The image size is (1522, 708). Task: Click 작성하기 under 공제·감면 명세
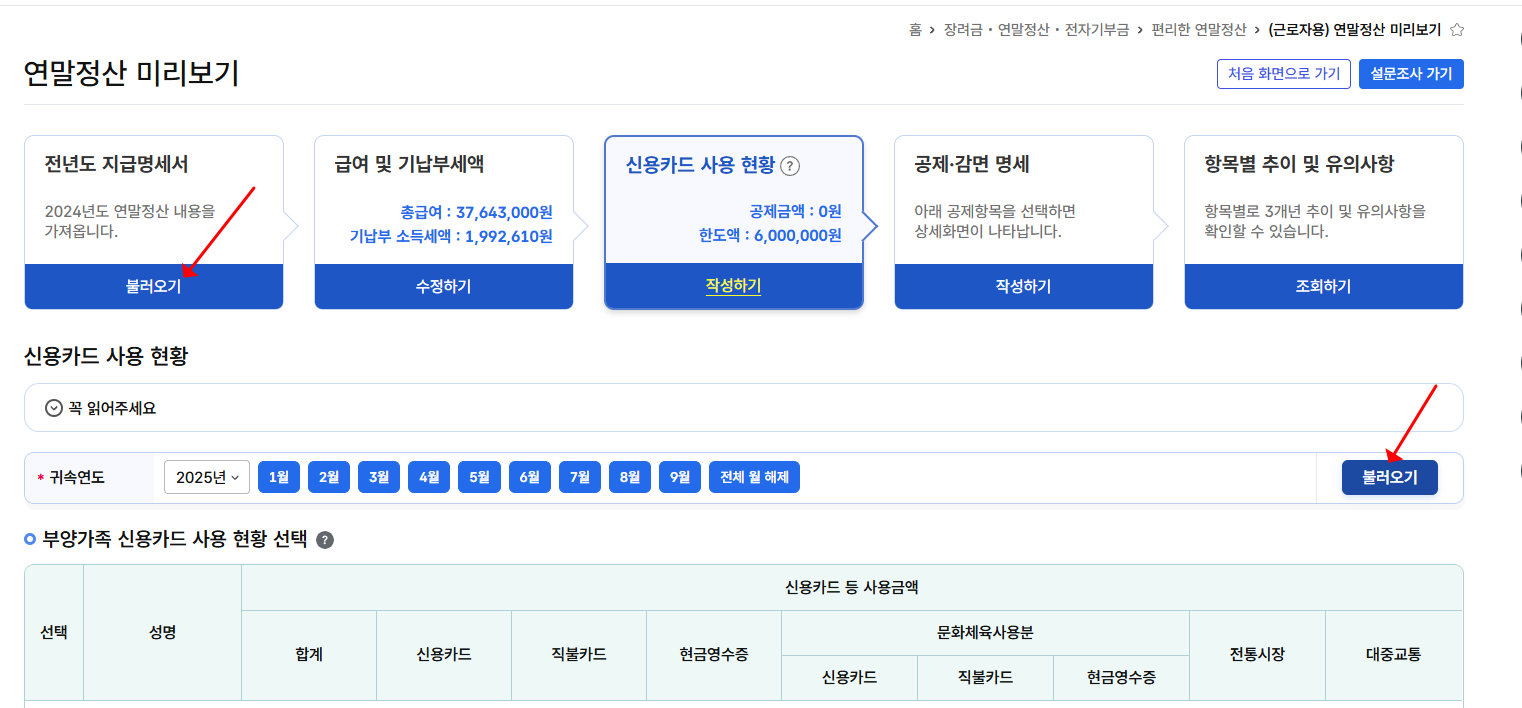tap(1023, 288)
